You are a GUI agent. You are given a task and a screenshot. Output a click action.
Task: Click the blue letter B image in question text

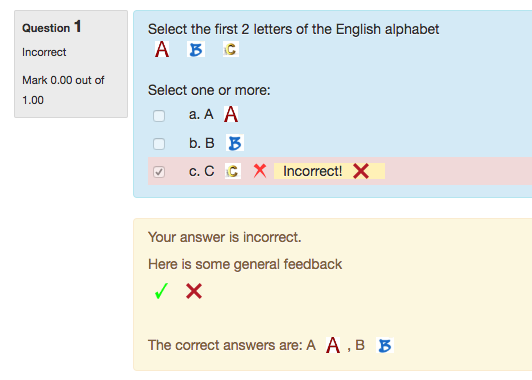(x=196, y=50)
